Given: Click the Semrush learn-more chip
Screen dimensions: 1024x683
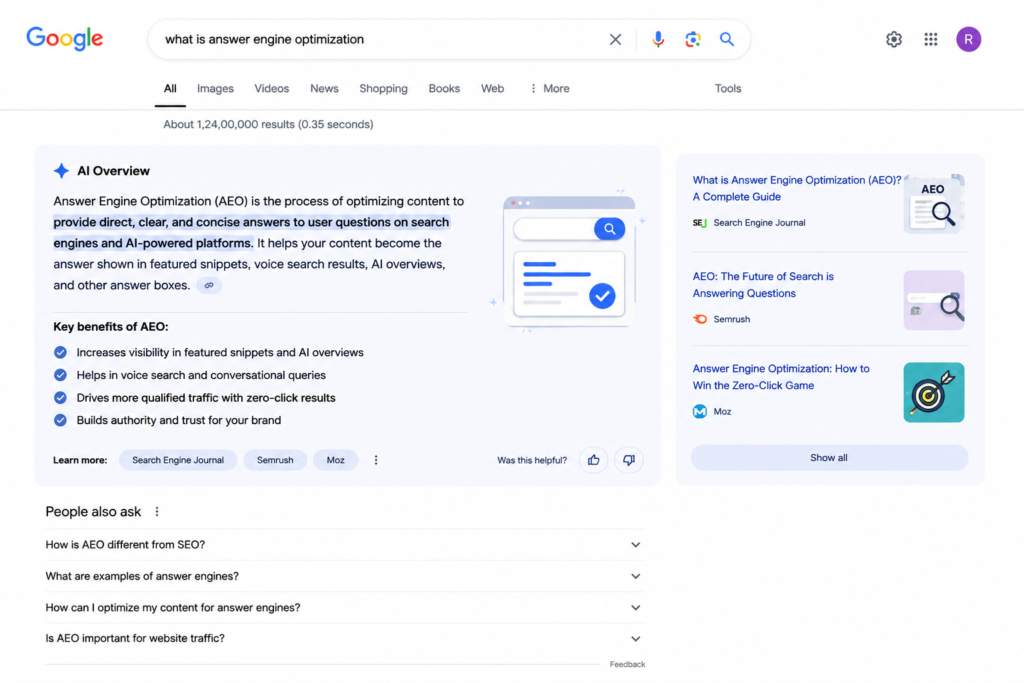Looking at the screenshot, I should pyautogui.click(x=275, y=460).
